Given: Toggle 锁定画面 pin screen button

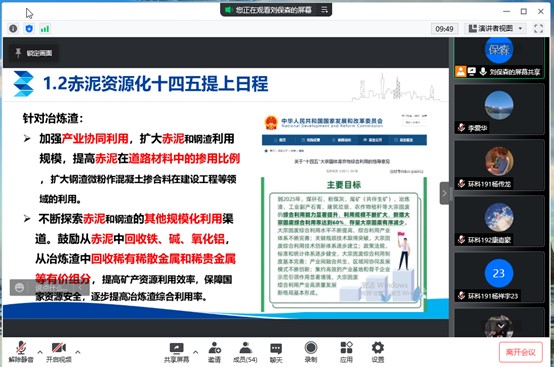Looking at the screenshot, I should tap(34, 53).
